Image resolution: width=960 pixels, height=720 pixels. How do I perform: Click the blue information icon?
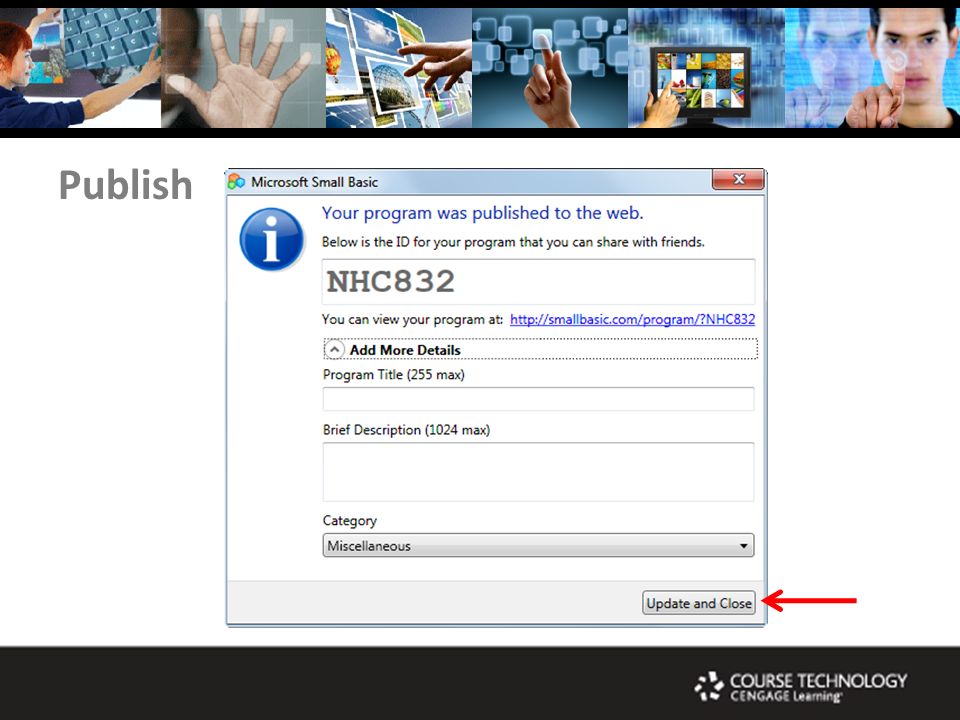pyautogui.click(x=271, y=239)
